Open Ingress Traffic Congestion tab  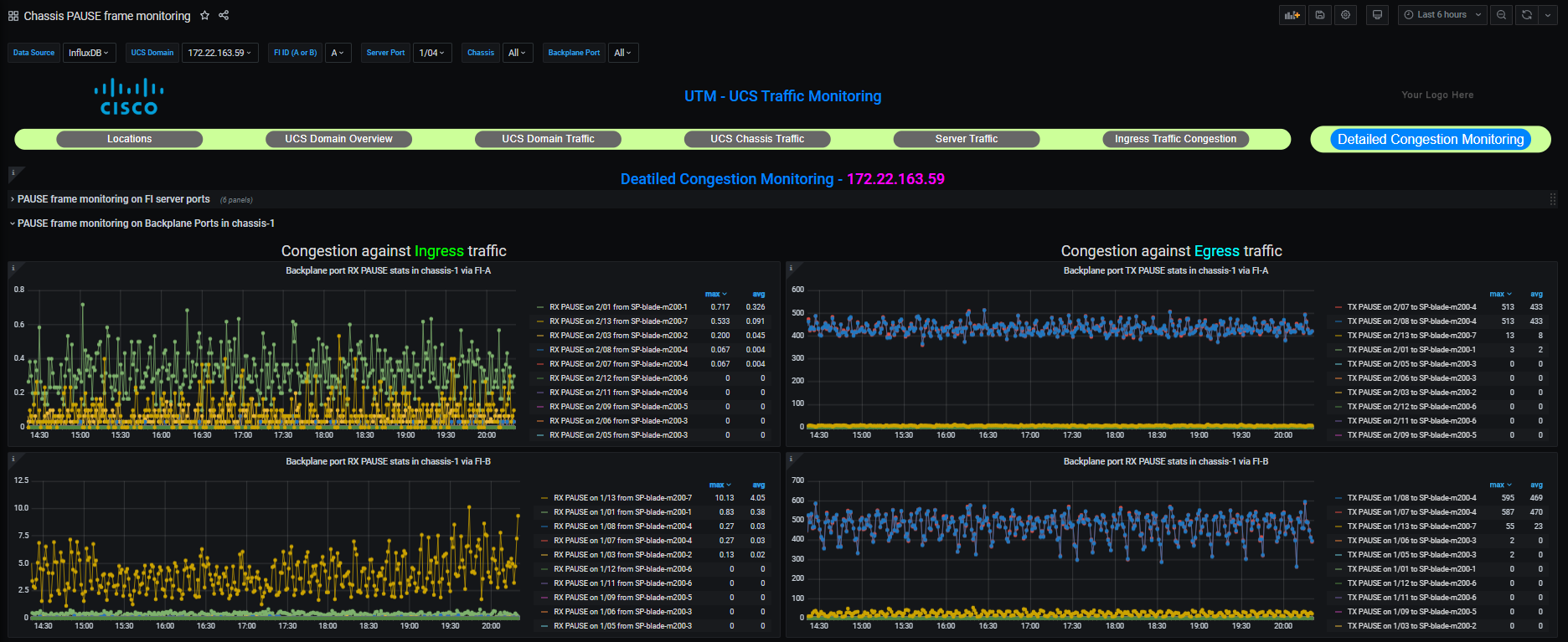coord(1175,139)
